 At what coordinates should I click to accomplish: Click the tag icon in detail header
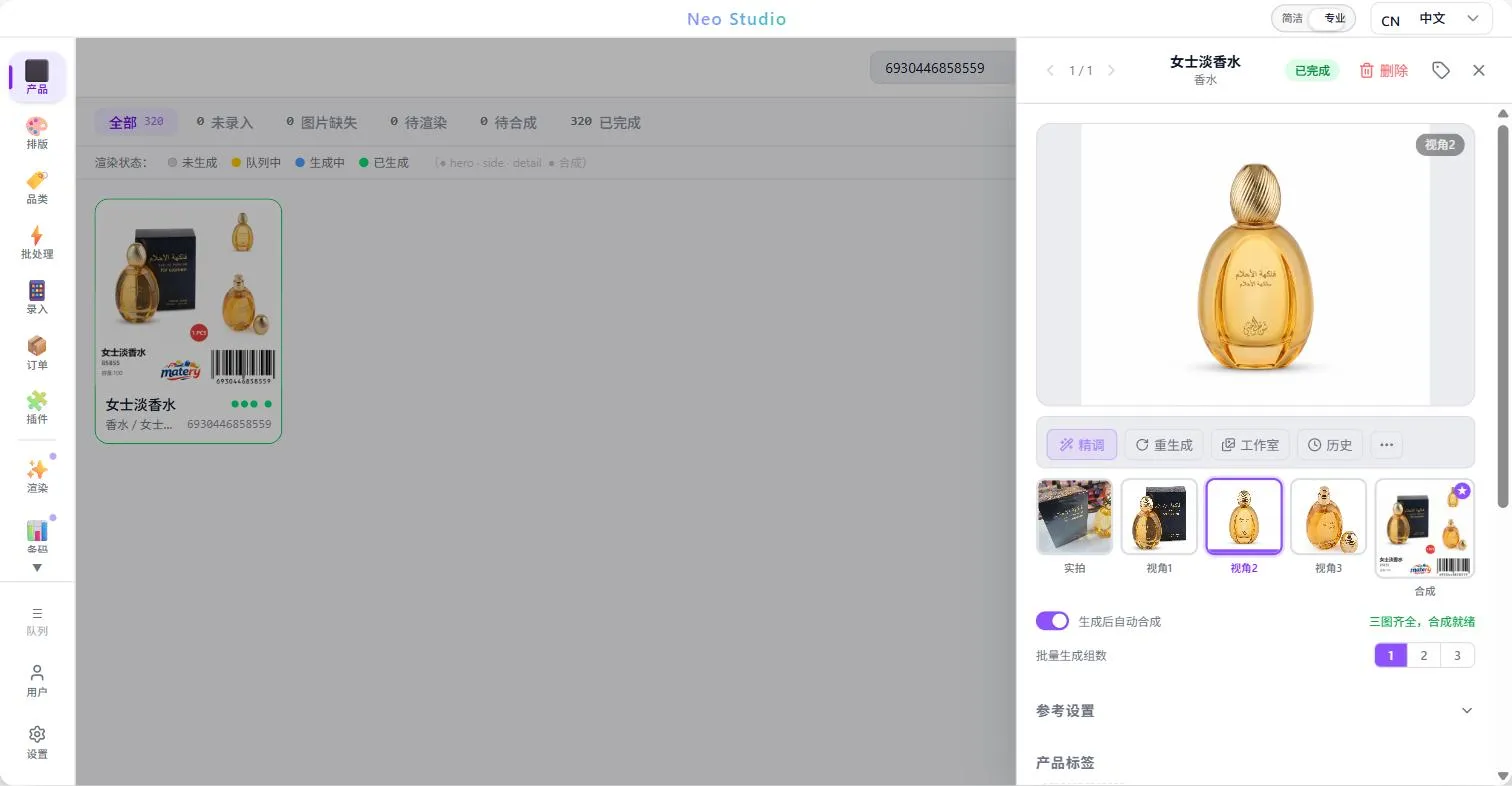tap(1441, 70)
